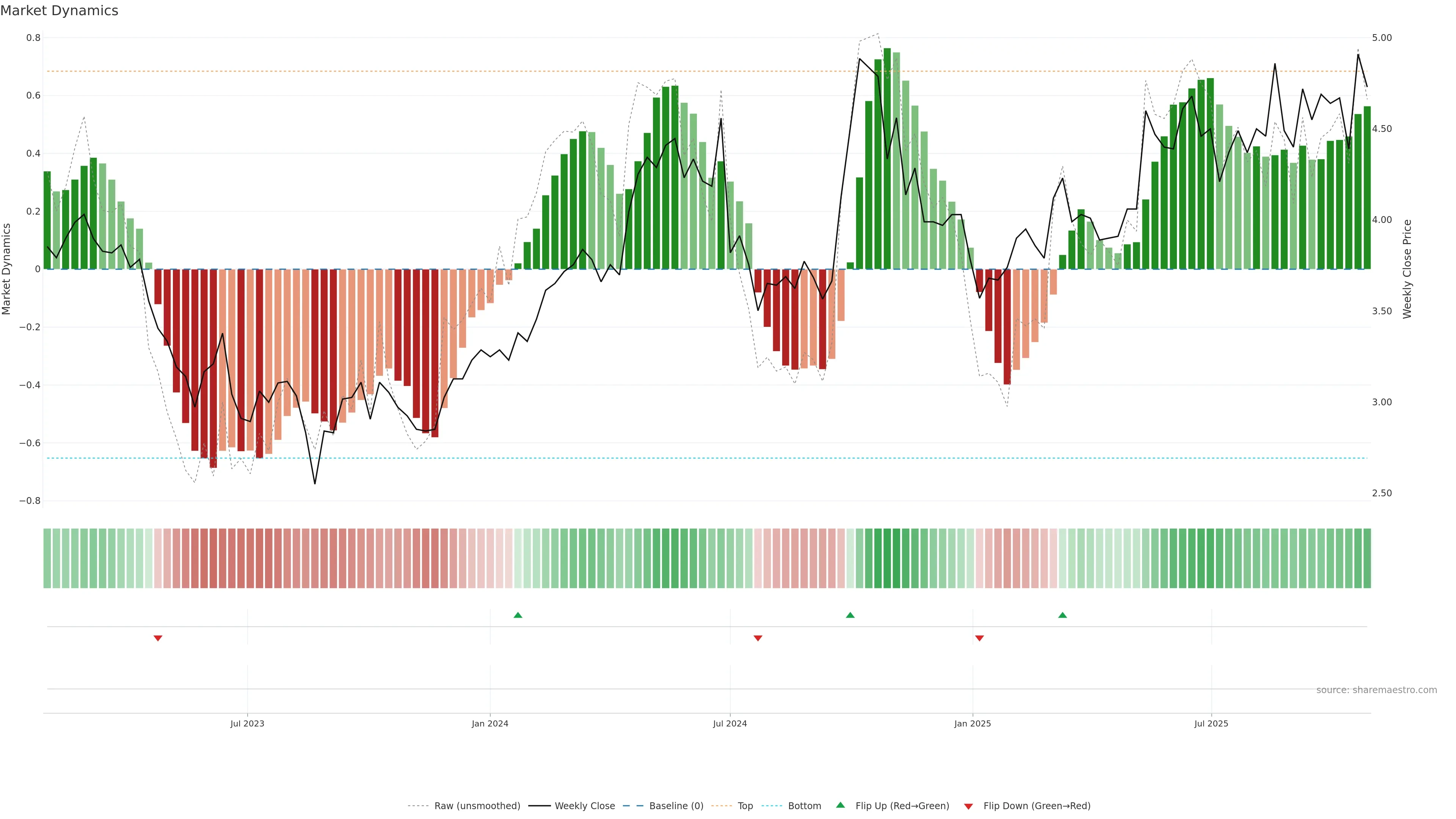Screen dimensions: 1456x819
Task: Toggle the Weekly Close legend entry
Action: (x=584, y=806)
